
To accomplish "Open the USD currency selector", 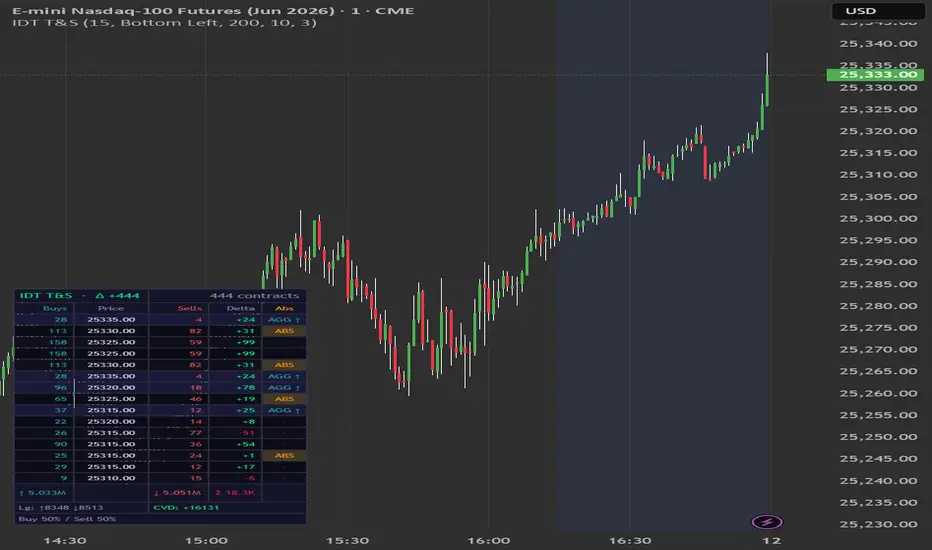I will [x=877, y=11].
